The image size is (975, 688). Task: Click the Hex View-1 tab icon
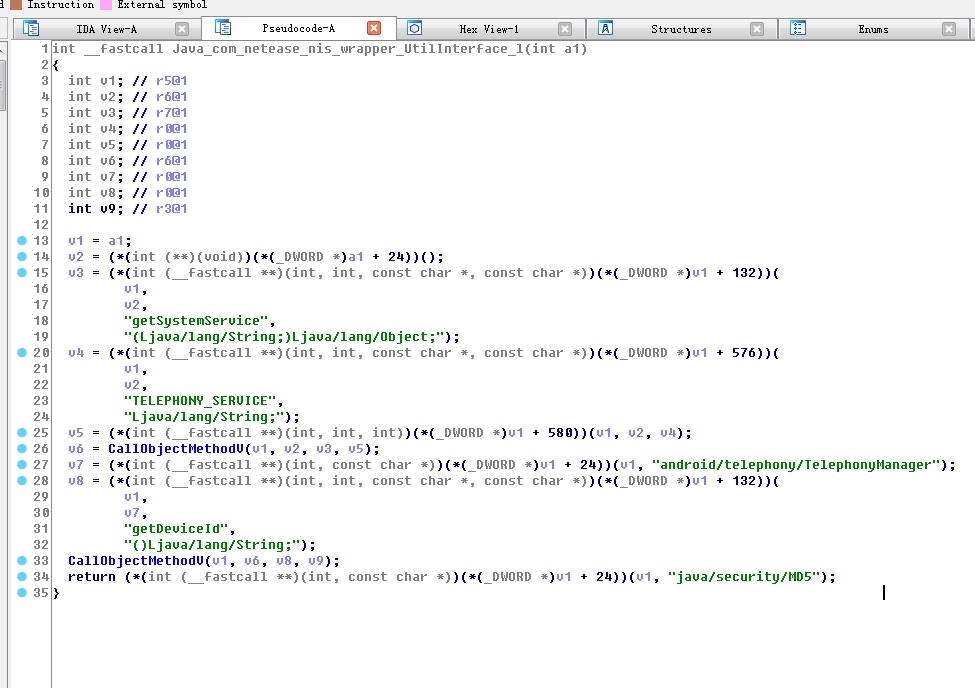point(414,29)
